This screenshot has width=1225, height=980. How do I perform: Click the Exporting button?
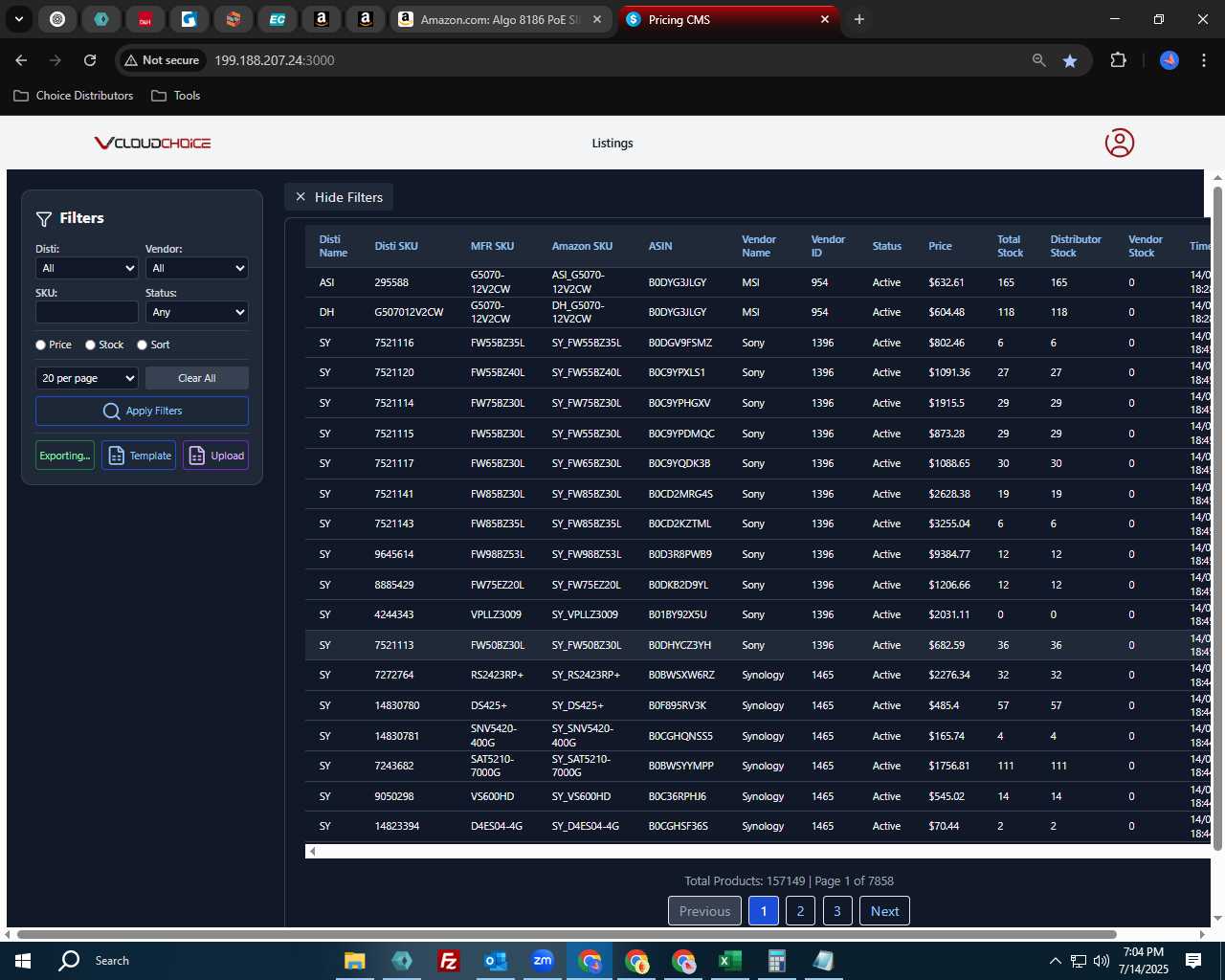(65, 456)
